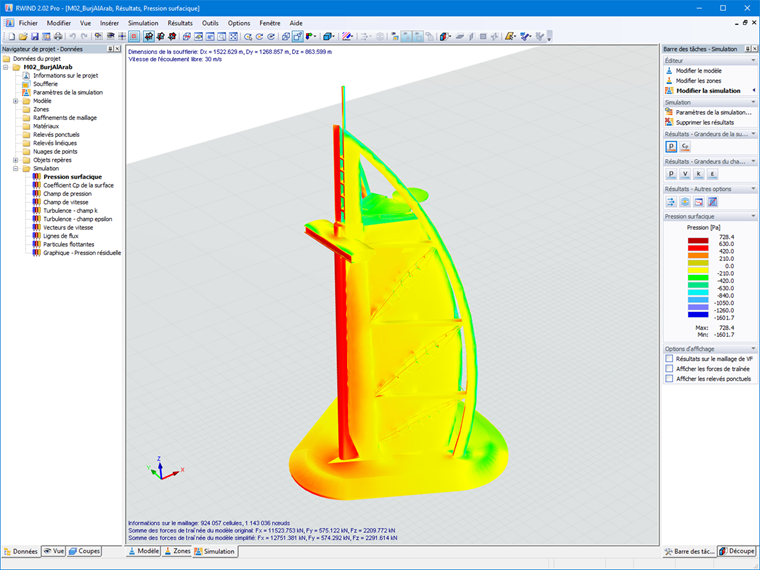Select Graphique - Pression résiduelle item
Image resolution: width=760 pixels, height=570 pixels.
[82, 253]
